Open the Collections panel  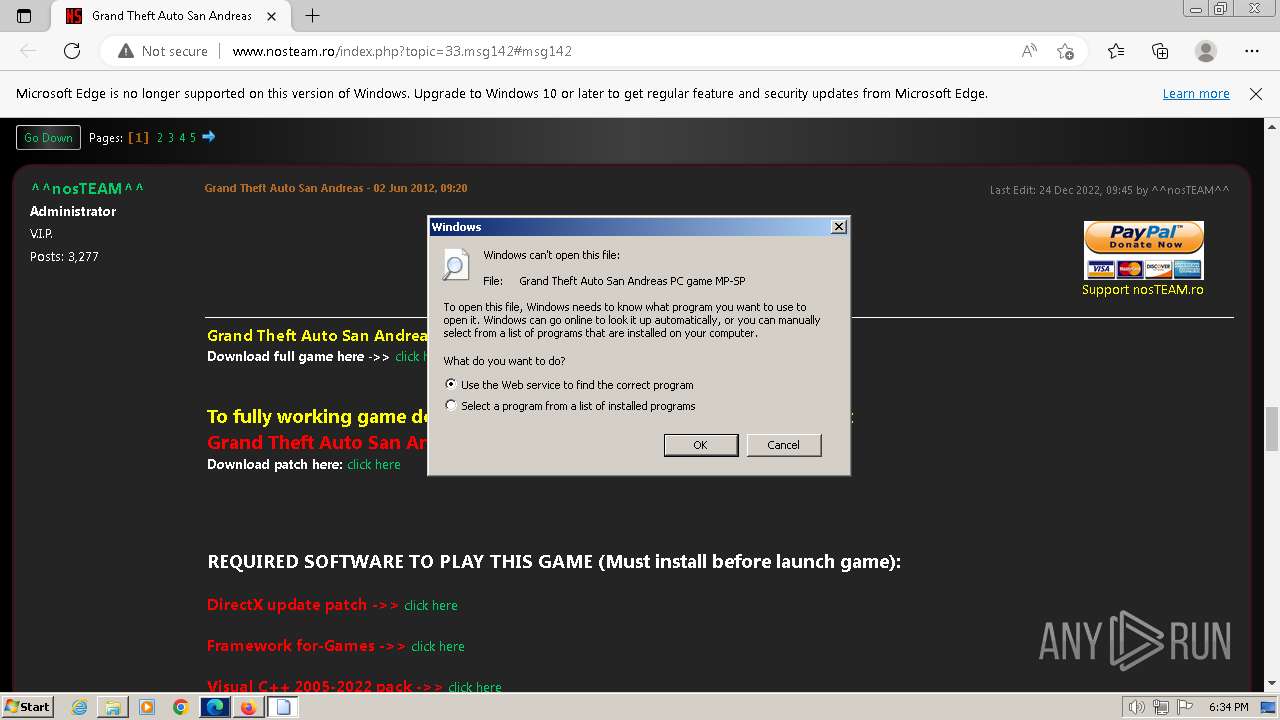tap(1160, 51)
